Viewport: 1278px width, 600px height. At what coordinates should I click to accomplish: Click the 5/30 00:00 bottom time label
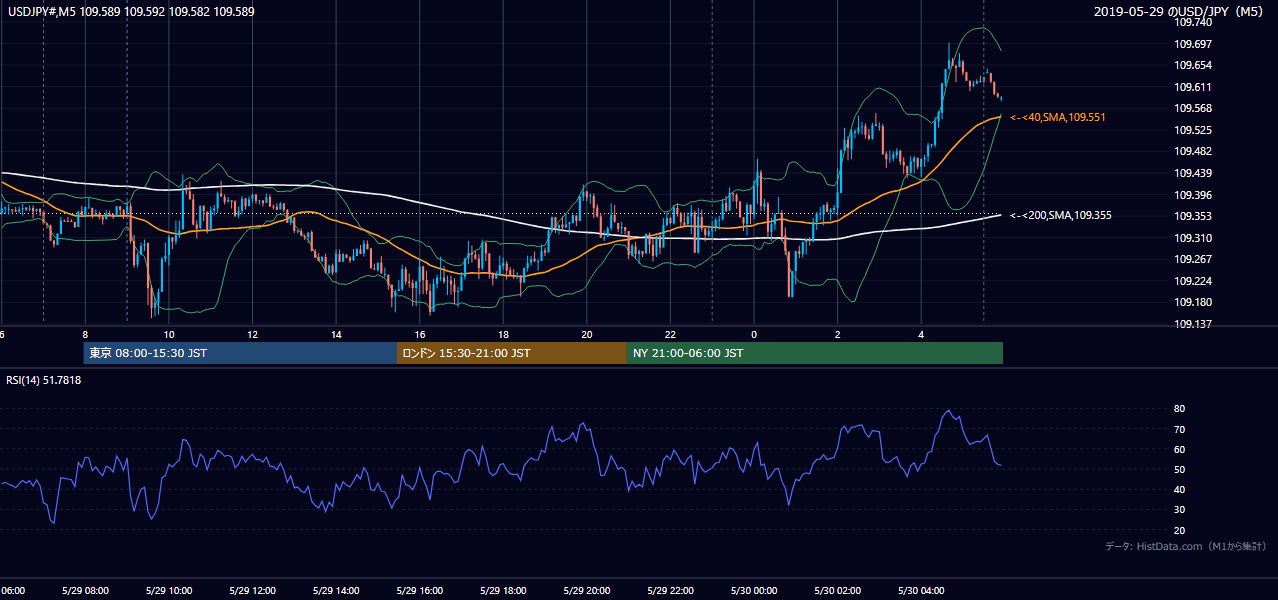pyautogui.click(x=753, y=591)
